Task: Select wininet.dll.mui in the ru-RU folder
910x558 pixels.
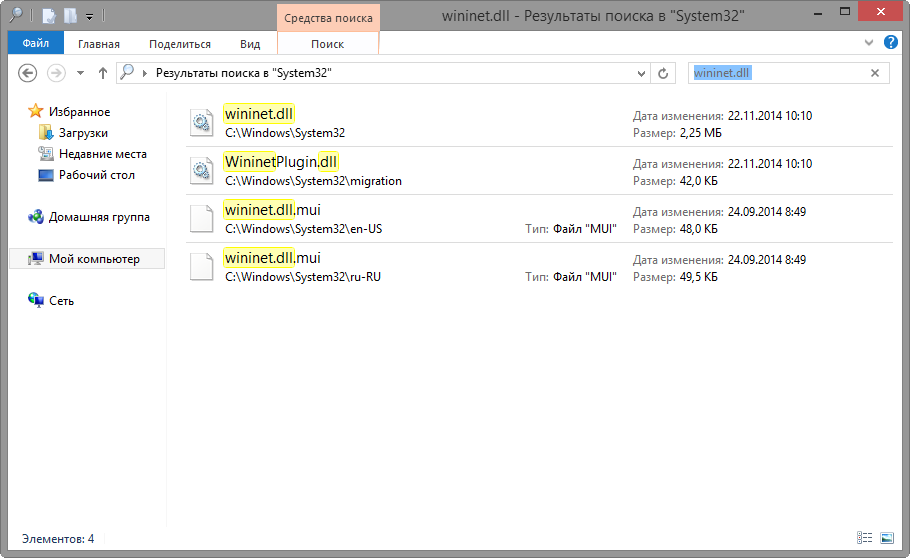Action: (540, 267)
